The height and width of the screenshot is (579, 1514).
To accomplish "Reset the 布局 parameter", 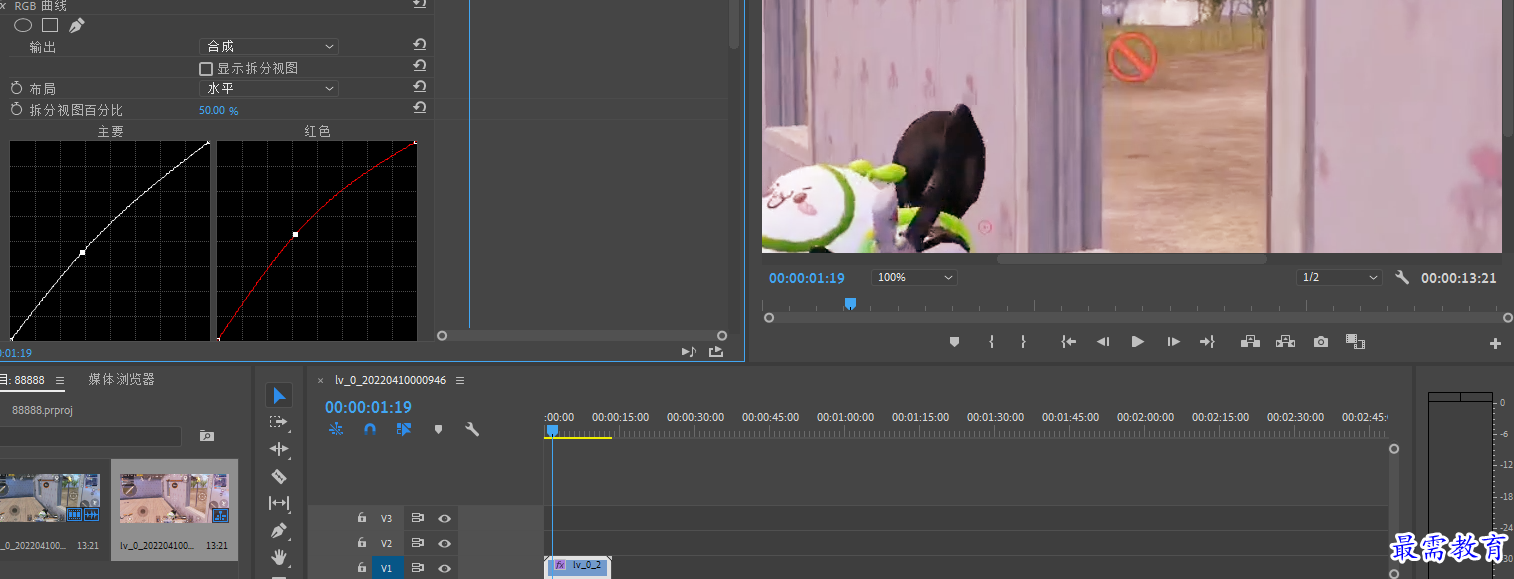I will coord(420,87).
